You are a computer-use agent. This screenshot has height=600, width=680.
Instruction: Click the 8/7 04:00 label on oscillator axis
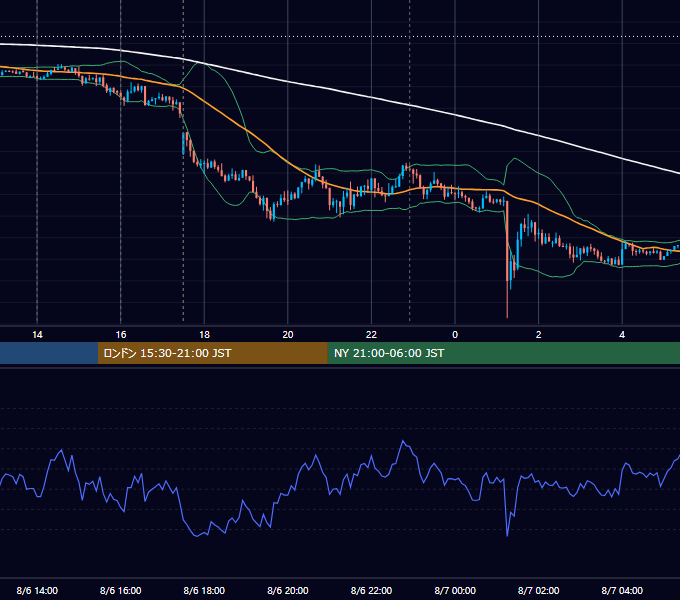click(622, 590)
